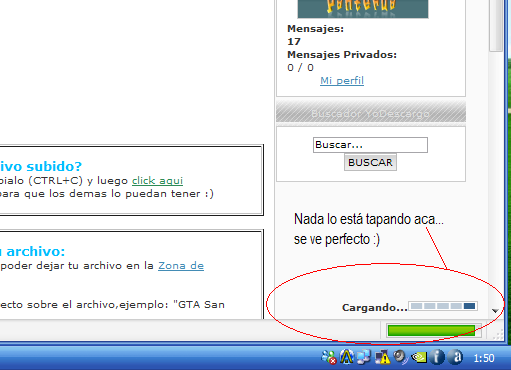Open the speaker volume tray icon
The width and height of the screenshot is (511, 370).
(x=400, y=357)
